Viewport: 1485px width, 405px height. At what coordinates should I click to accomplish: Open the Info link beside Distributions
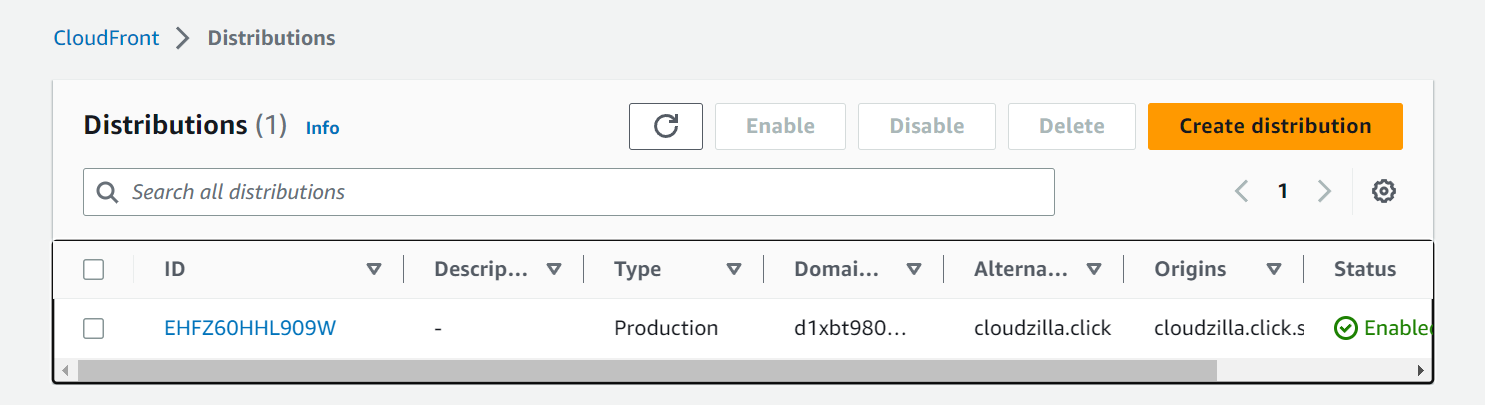coord(322,128)
